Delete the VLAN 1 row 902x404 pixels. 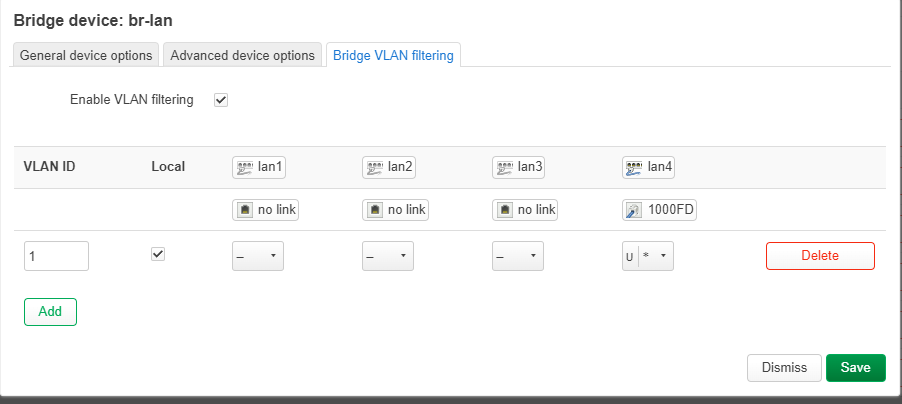tap(820, 256)
